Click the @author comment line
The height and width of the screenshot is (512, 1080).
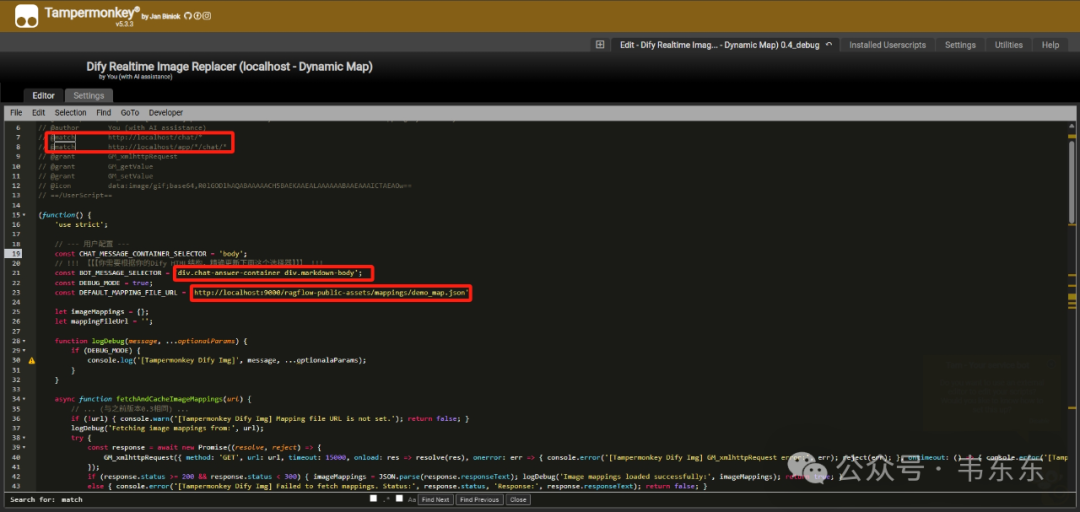[x=123, y=128]
